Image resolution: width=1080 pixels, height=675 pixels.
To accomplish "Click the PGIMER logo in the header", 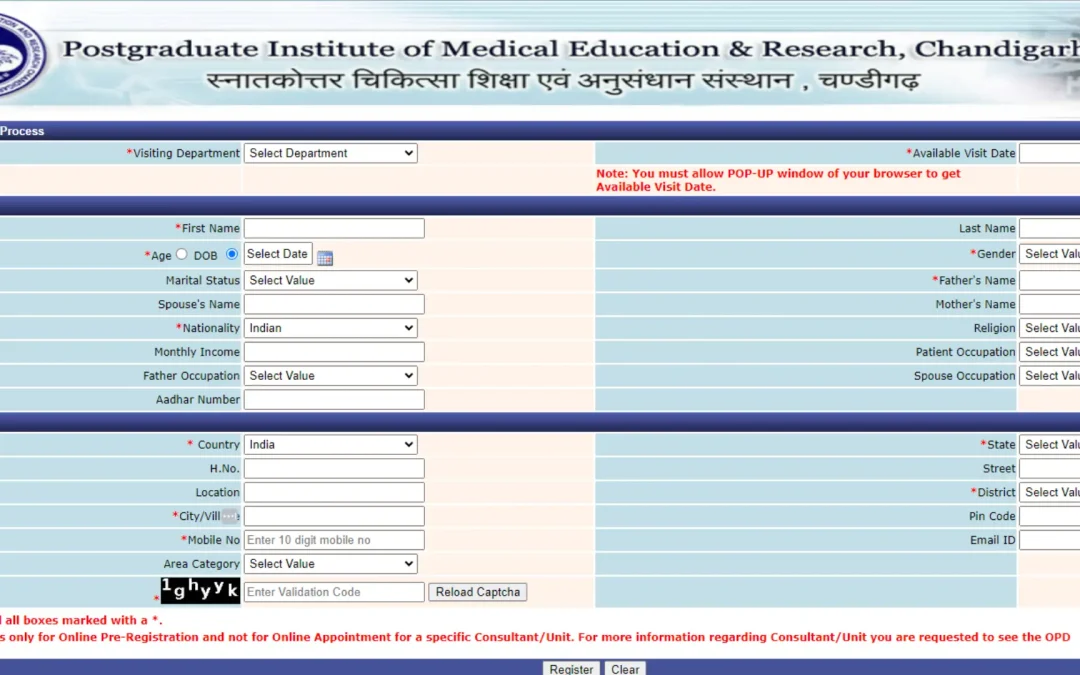I will (23, 56).
